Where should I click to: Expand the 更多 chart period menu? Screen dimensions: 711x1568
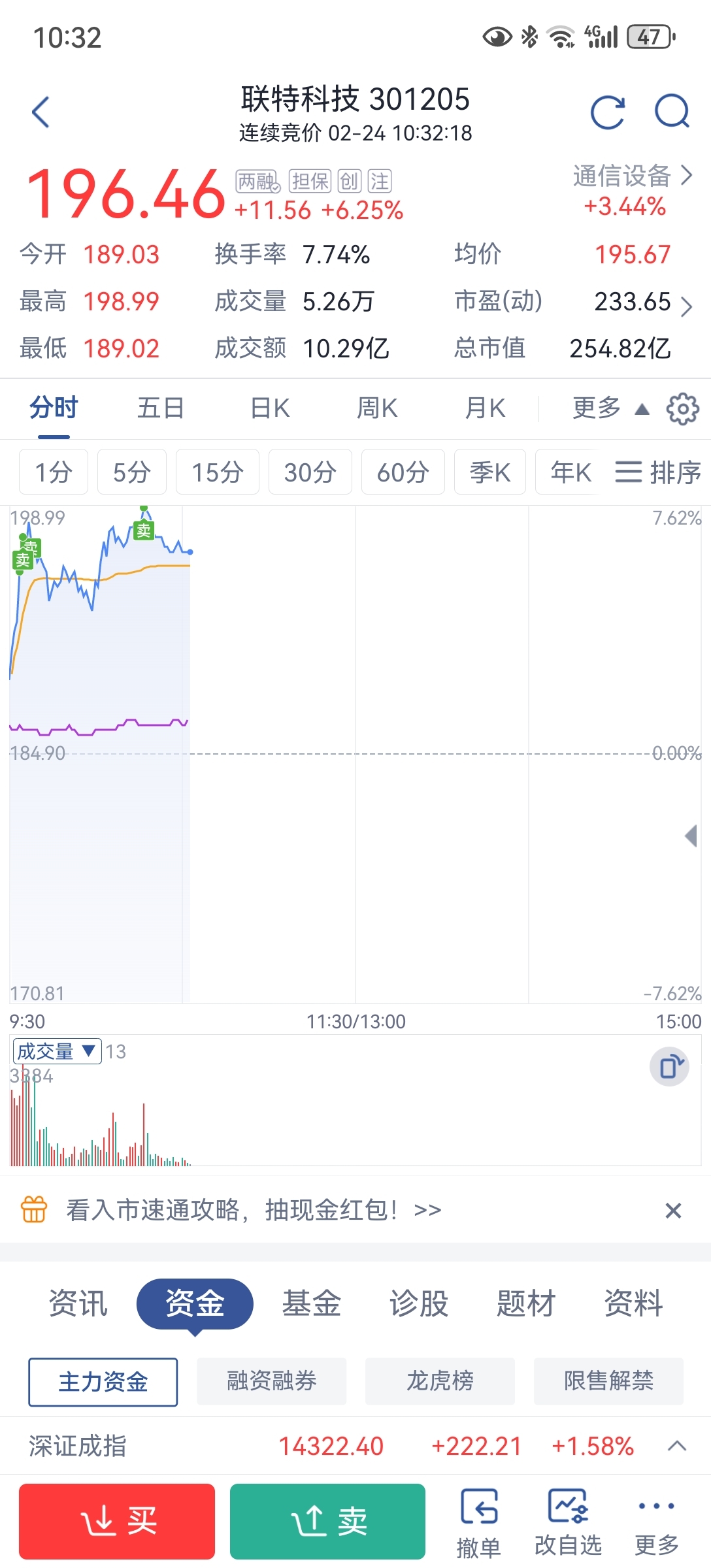coord(610,408)
